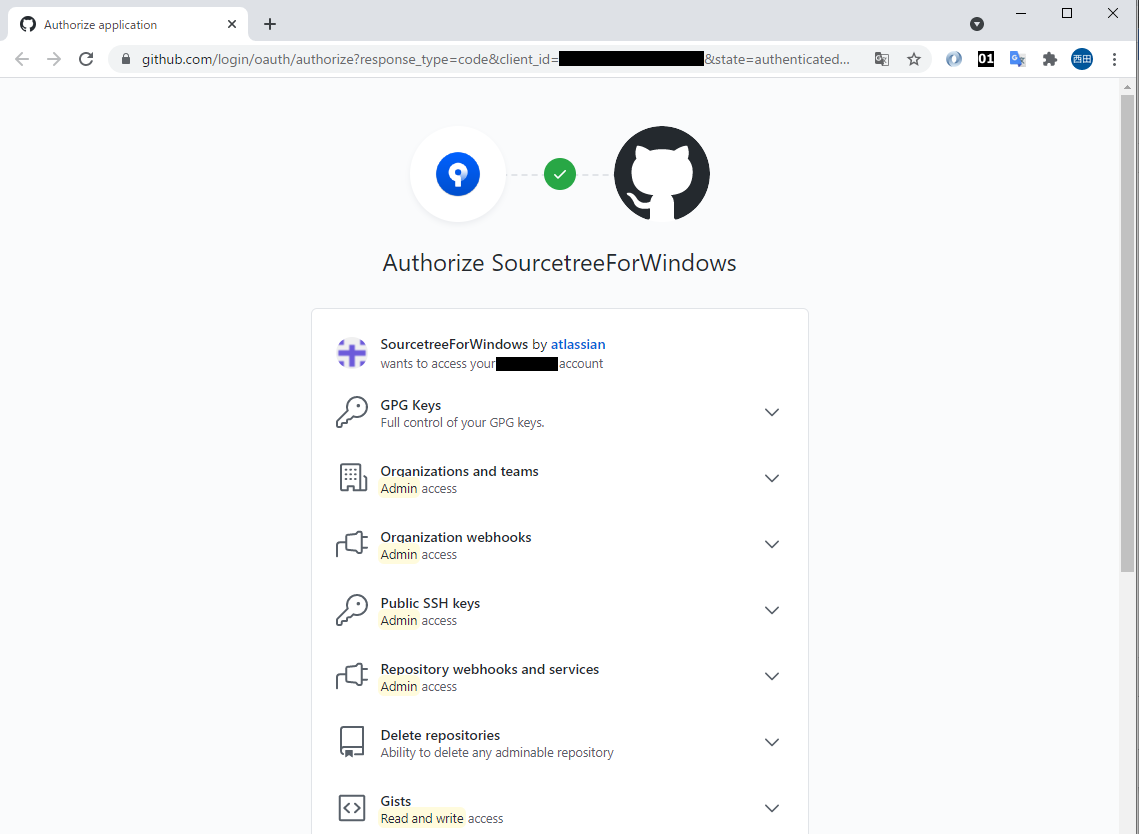Click the Google Translate extension icon
1139x834 pixels.
[x=1017, y=59]
